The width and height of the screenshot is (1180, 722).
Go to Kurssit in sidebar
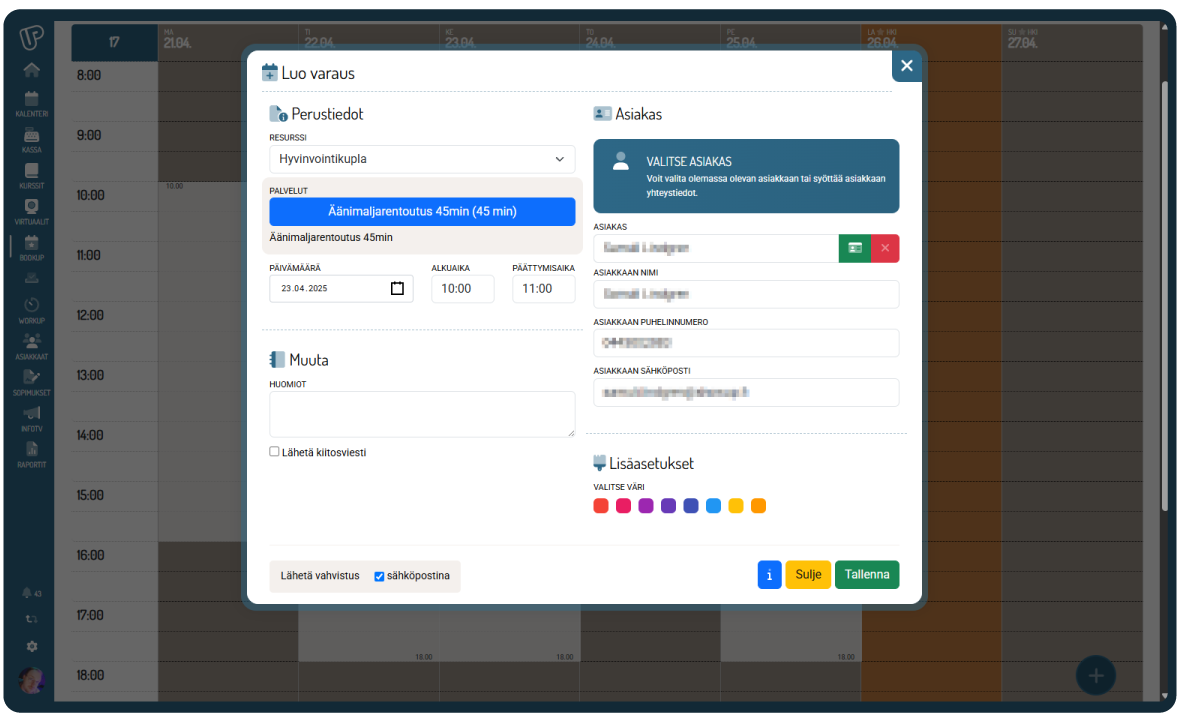(x=31, y=175)
